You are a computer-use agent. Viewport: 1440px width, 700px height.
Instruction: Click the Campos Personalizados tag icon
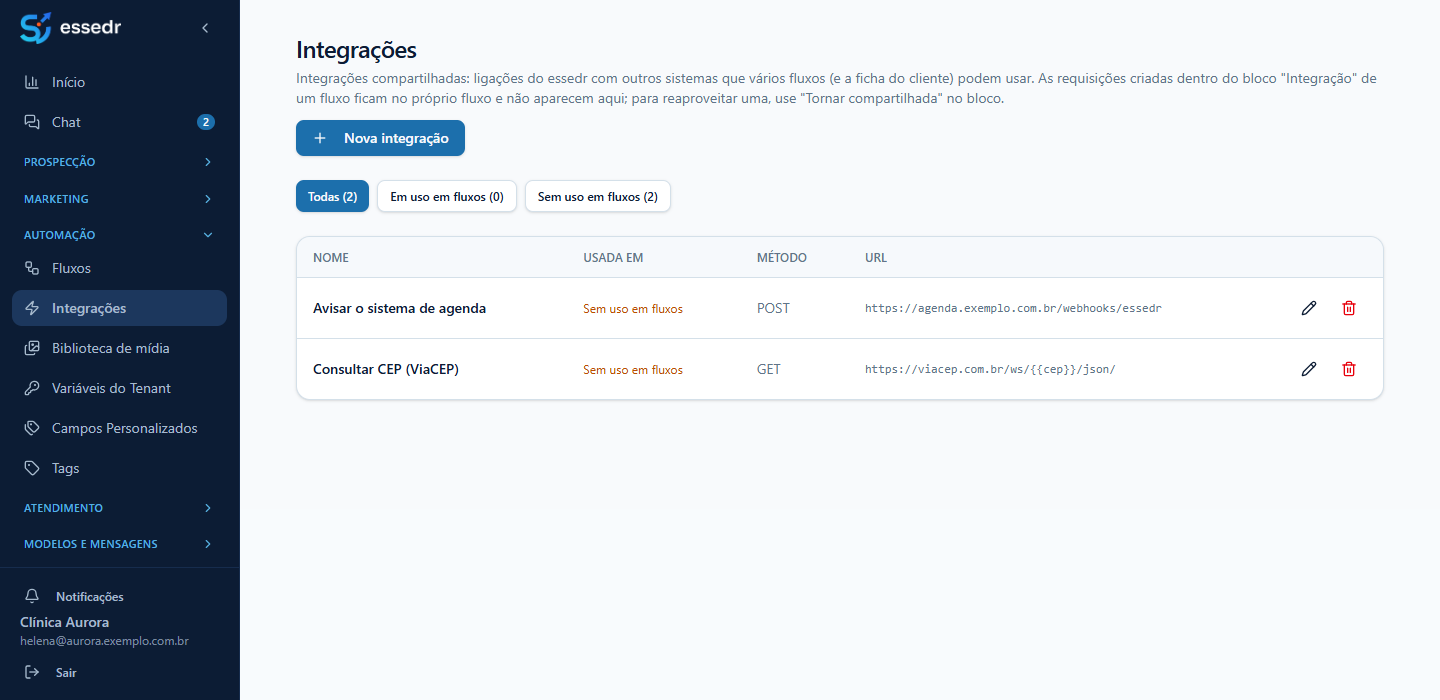click(x=32, y=428)
